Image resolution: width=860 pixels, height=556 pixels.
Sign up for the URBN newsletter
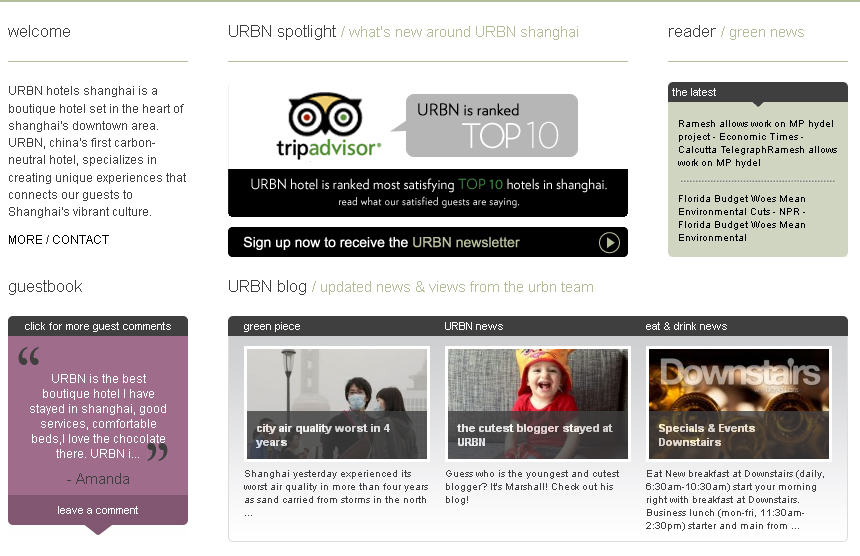click(x=428, y=242)
